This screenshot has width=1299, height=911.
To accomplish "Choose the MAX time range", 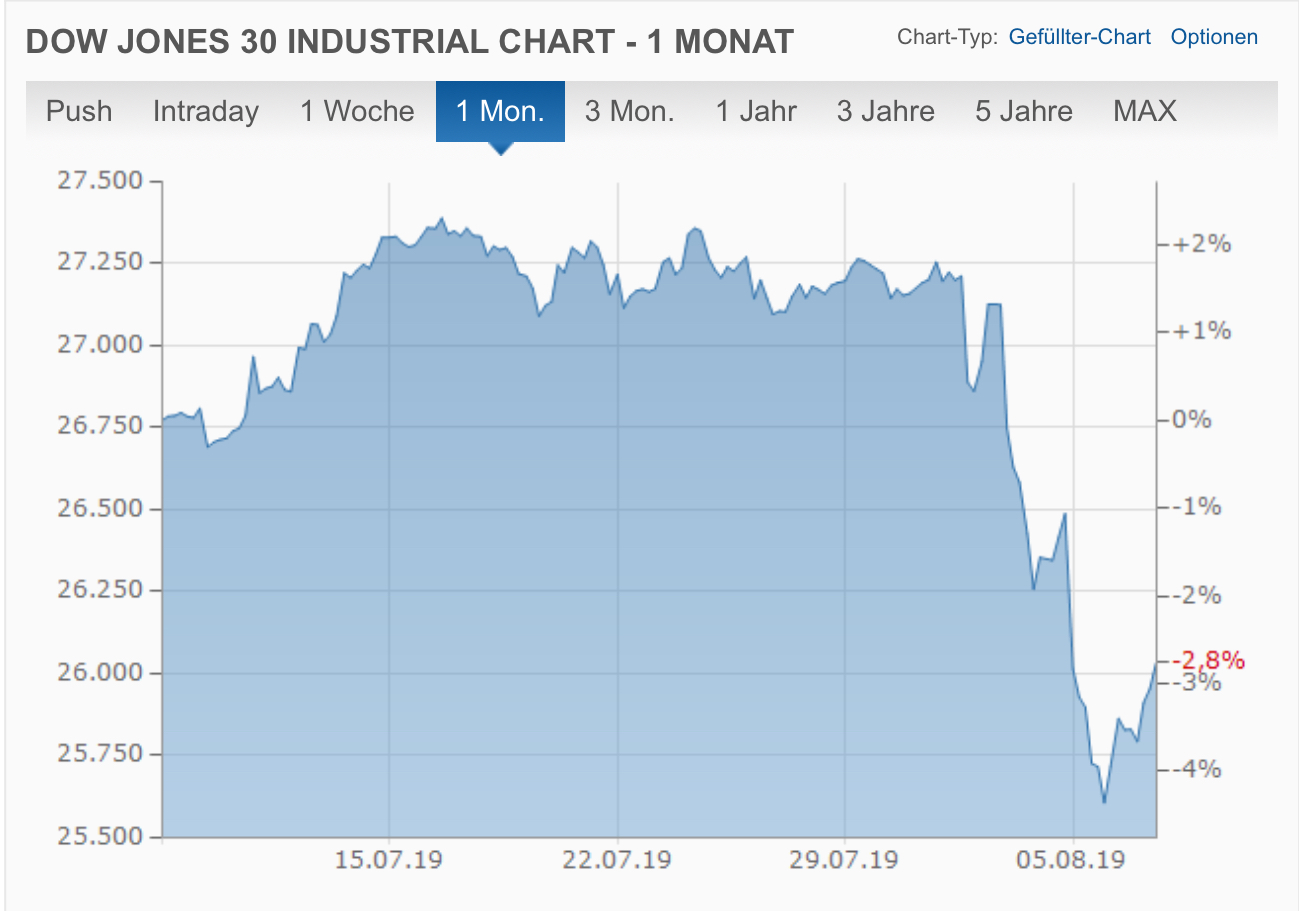I will 1145,111.
